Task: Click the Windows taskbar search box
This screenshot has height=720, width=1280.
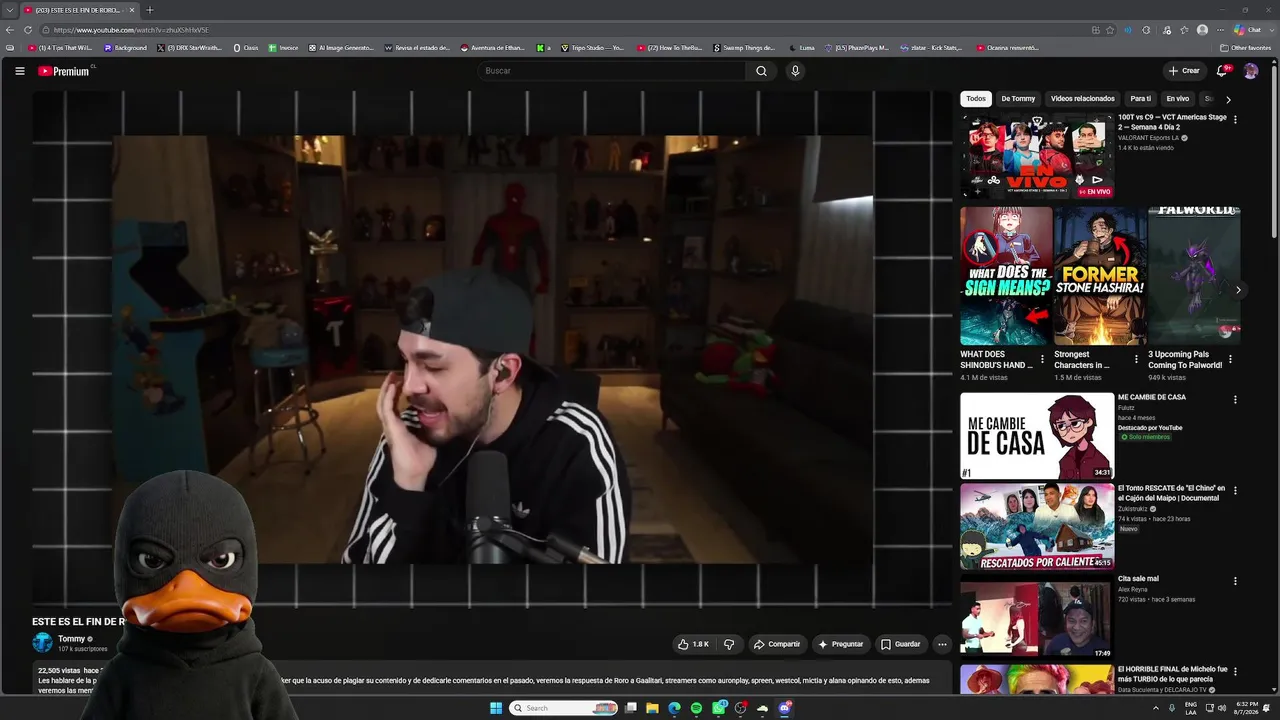Action: pos(565,708)
